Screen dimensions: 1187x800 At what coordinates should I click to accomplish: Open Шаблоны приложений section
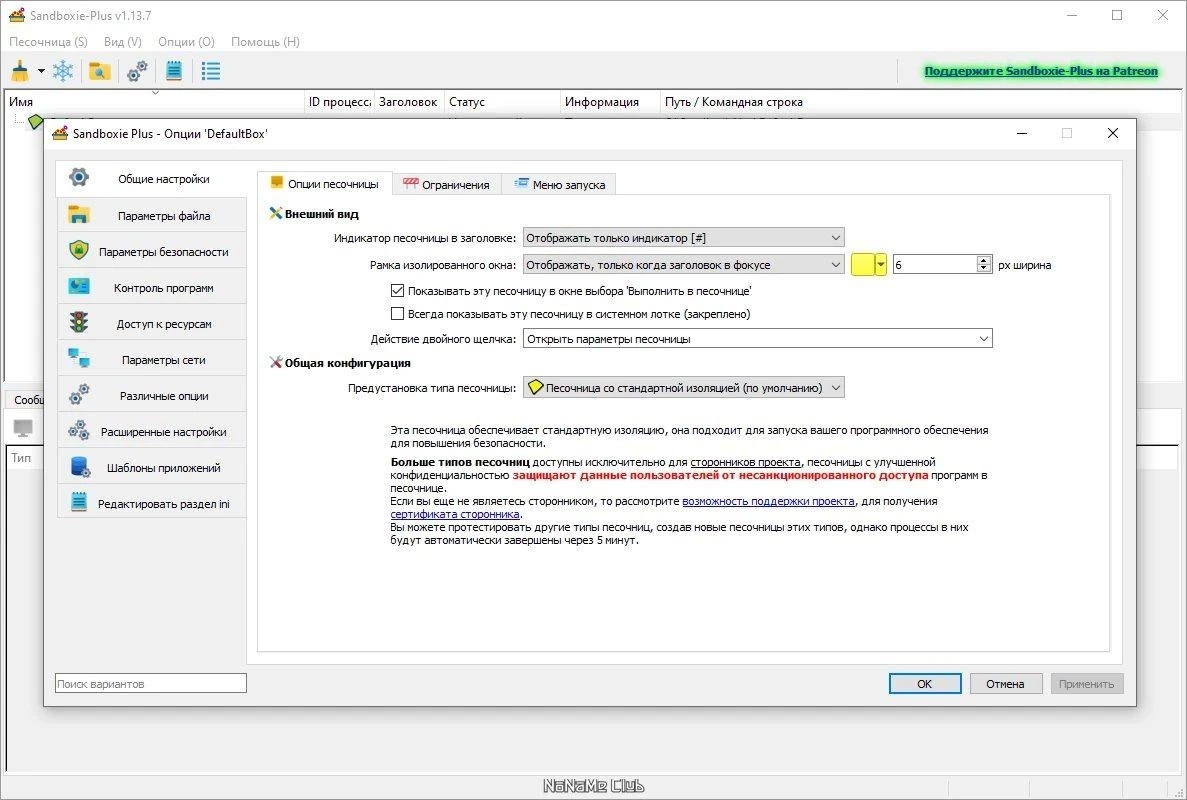[151, 467]
